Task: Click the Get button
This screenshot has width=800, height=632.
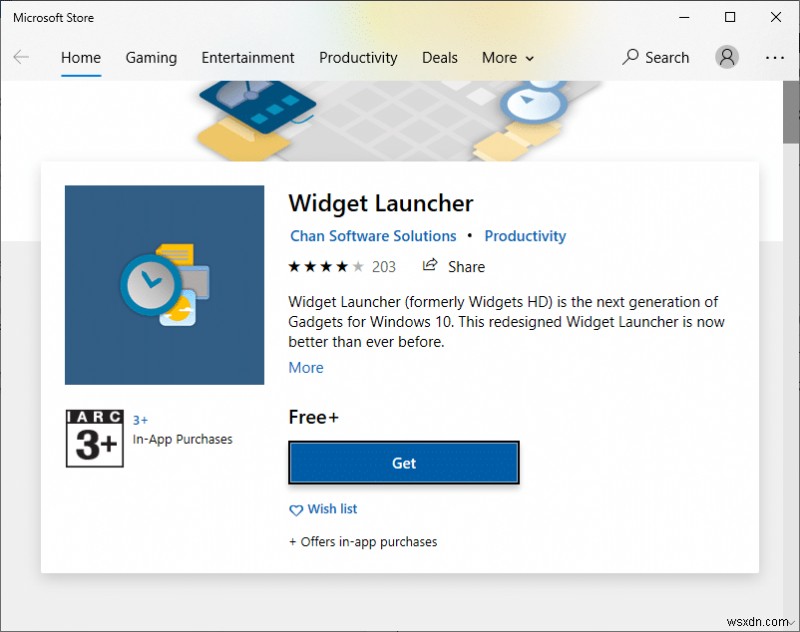Action: pos(404,463)
